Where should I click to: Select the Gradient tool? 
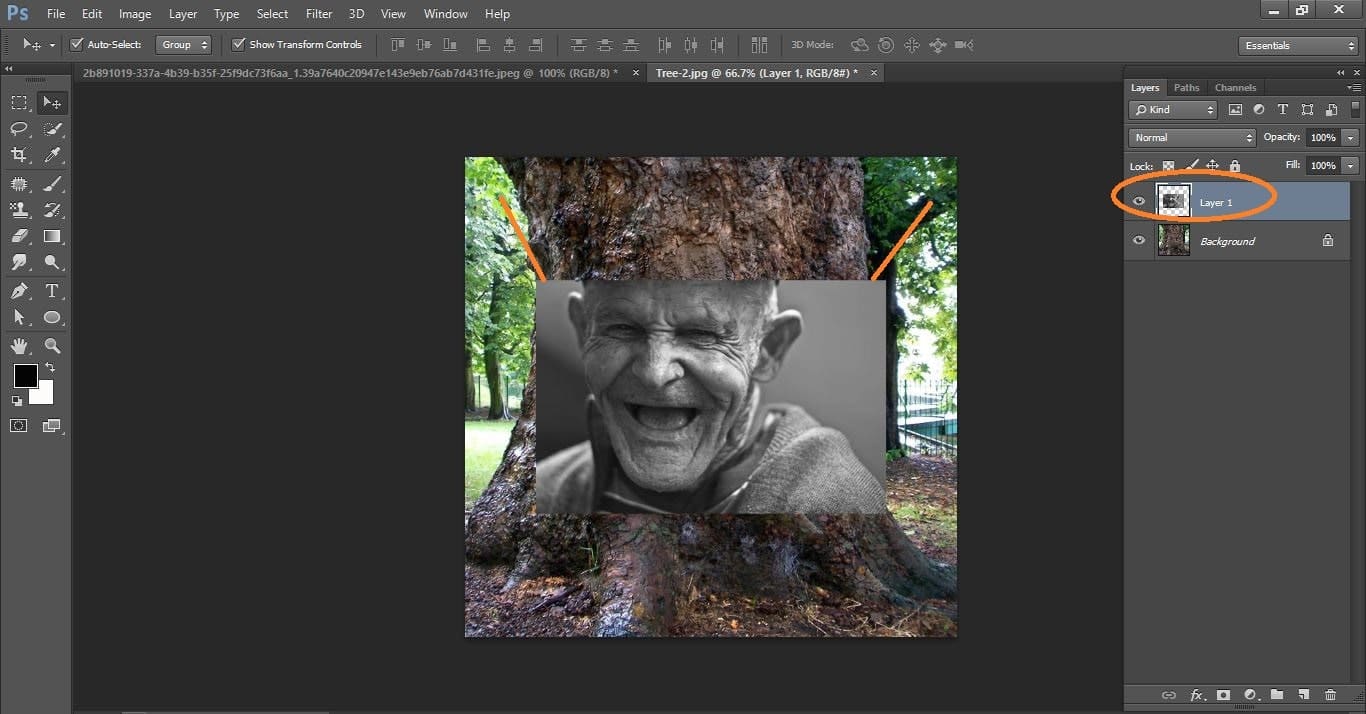tap(53, 236)
